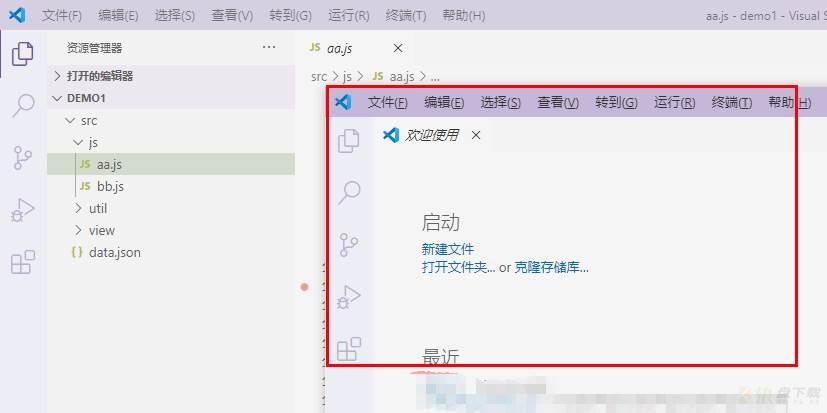The image size is (827, 413).
Task: Click aa.js in the breadcrumb path
Action: 402,76
